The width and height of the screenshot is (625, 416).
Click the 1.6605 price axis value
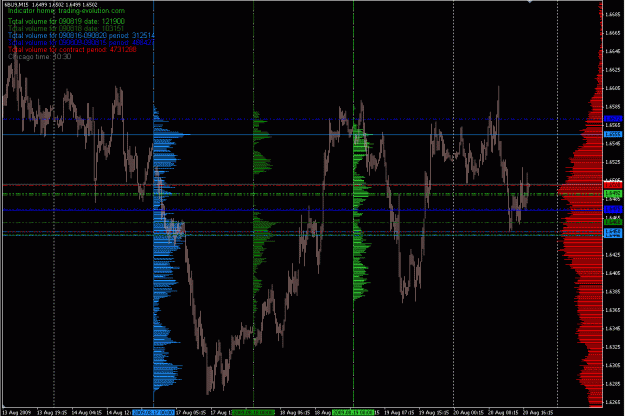[x=613, y=88]
